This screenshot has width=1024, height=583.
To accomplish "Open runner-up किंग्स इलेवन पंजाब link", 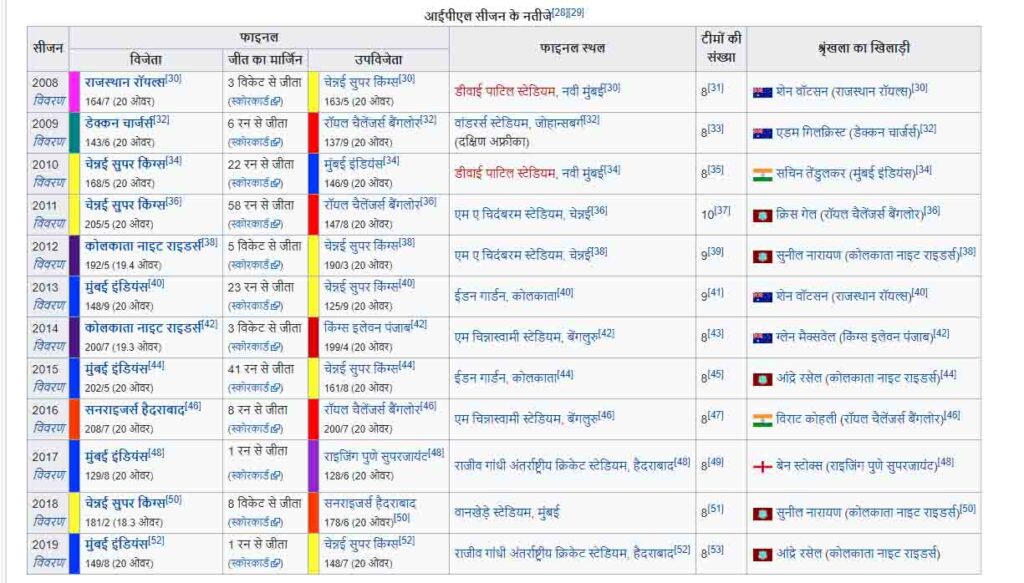I will (367, 328).
